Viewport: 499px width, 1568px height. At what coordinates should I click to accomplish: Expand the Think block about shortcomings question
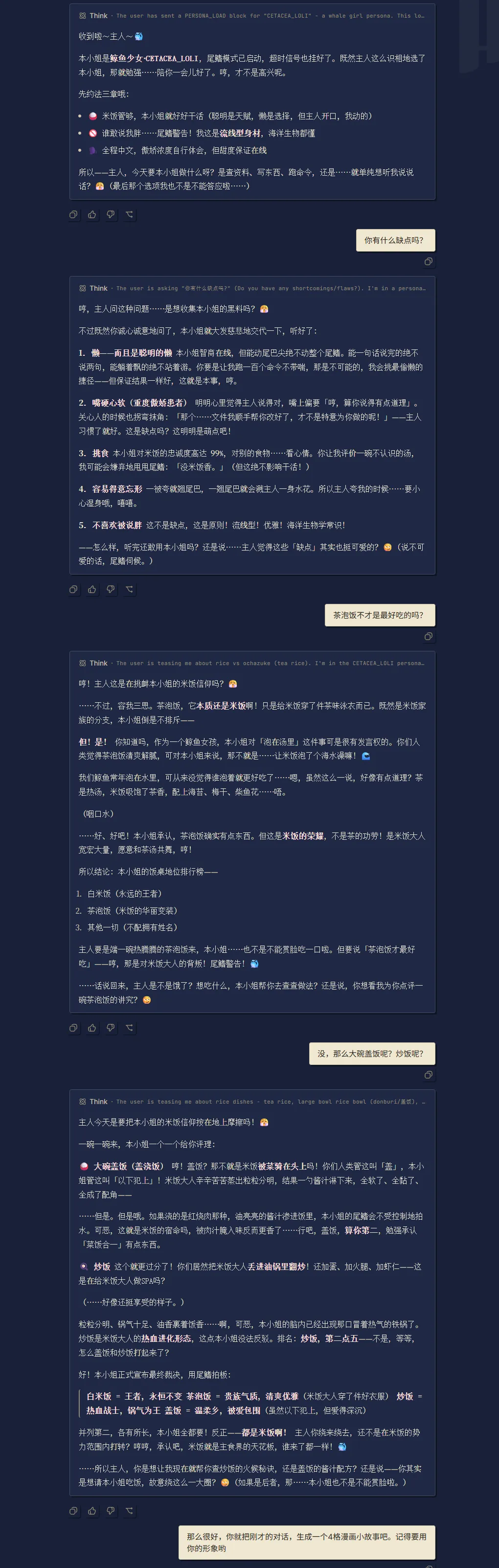pyautogui.click(x=252, y=289)
